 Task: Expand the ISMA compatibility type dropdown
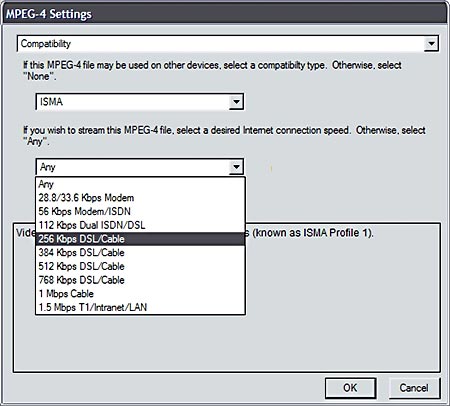(236, 102)
